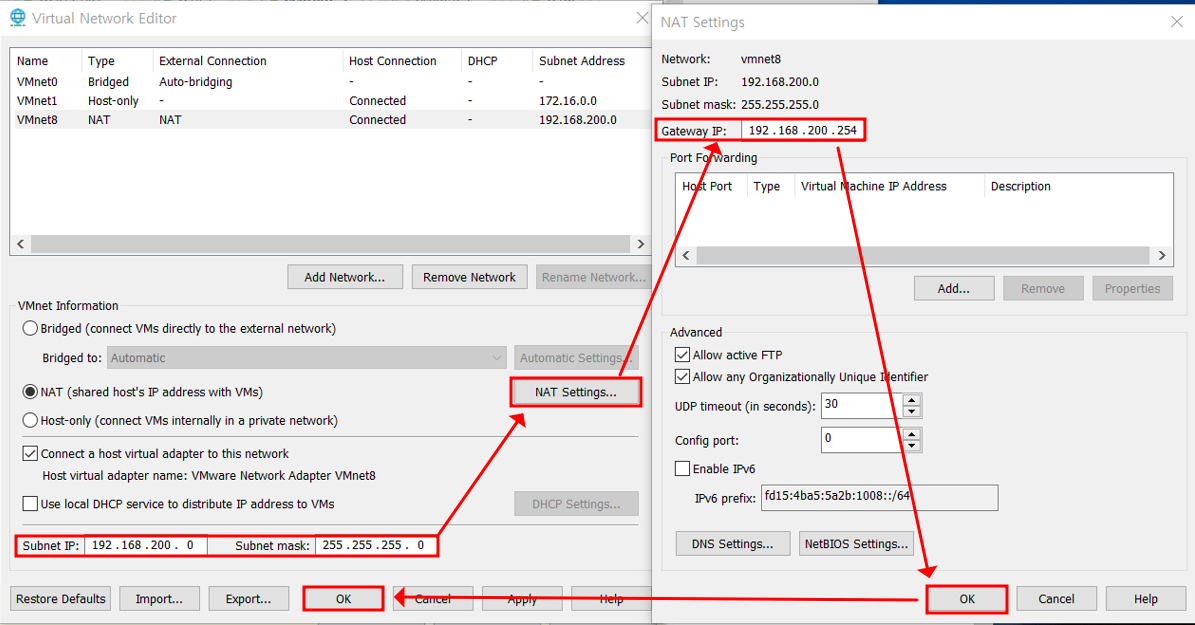
Task: Toggle Connect a host virtual adapter checkbox
Action: (x=30, y=454)
